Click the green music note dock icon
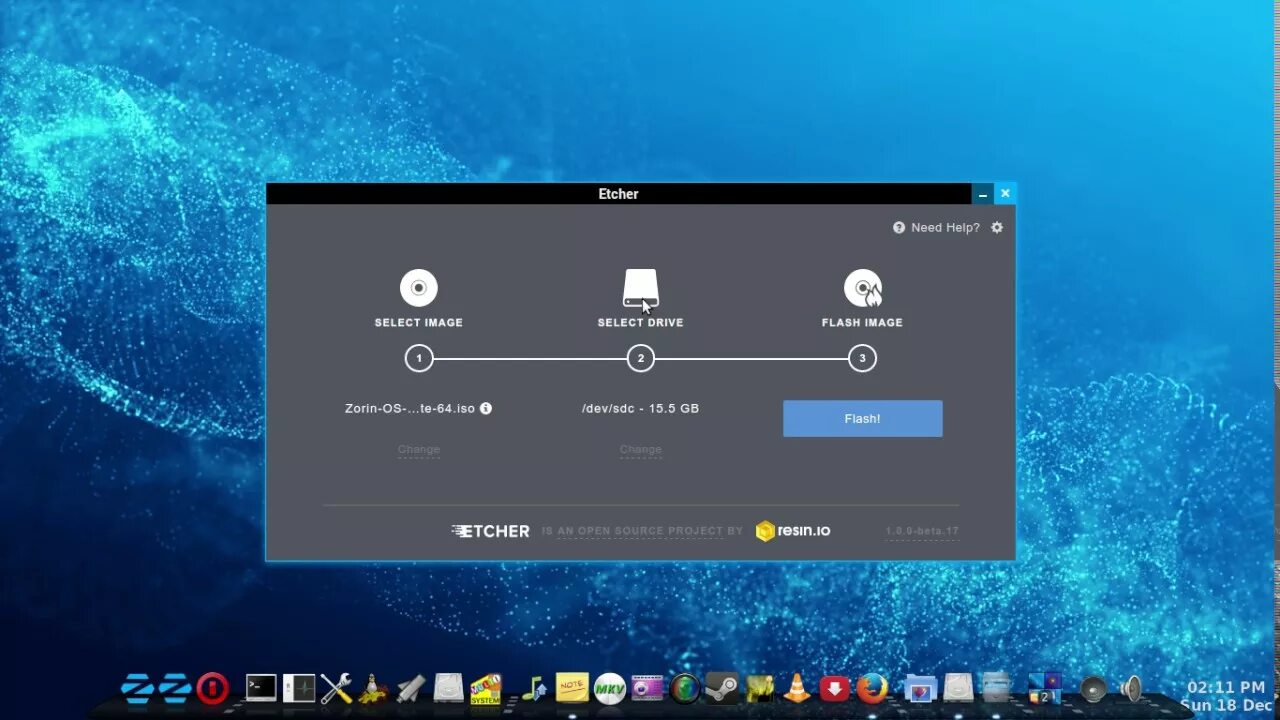Screen dimensions: 1280x720 tap(535, 688)
